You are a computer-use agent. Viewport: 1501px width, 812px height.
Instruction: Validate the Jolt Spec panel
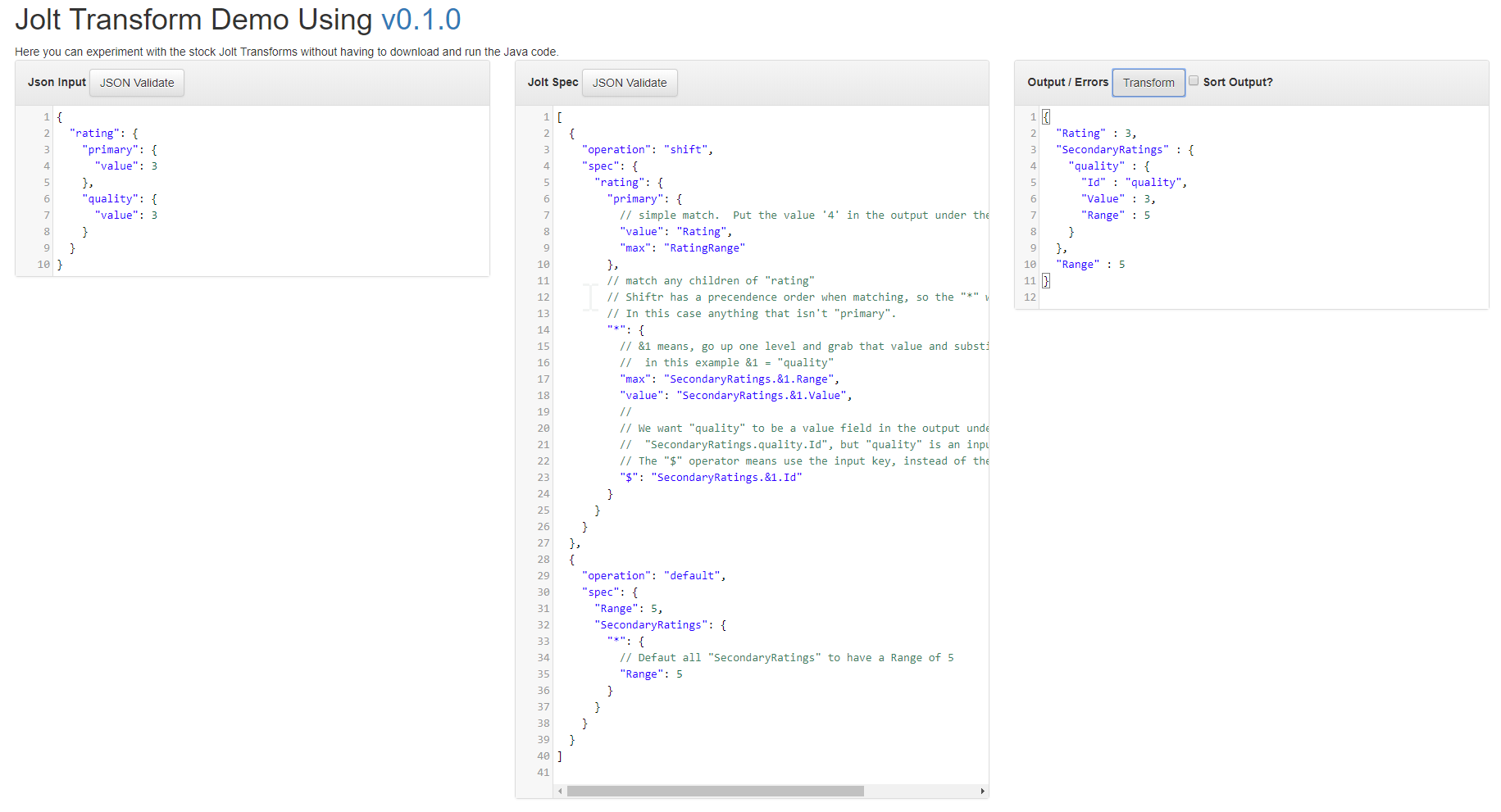629,82
